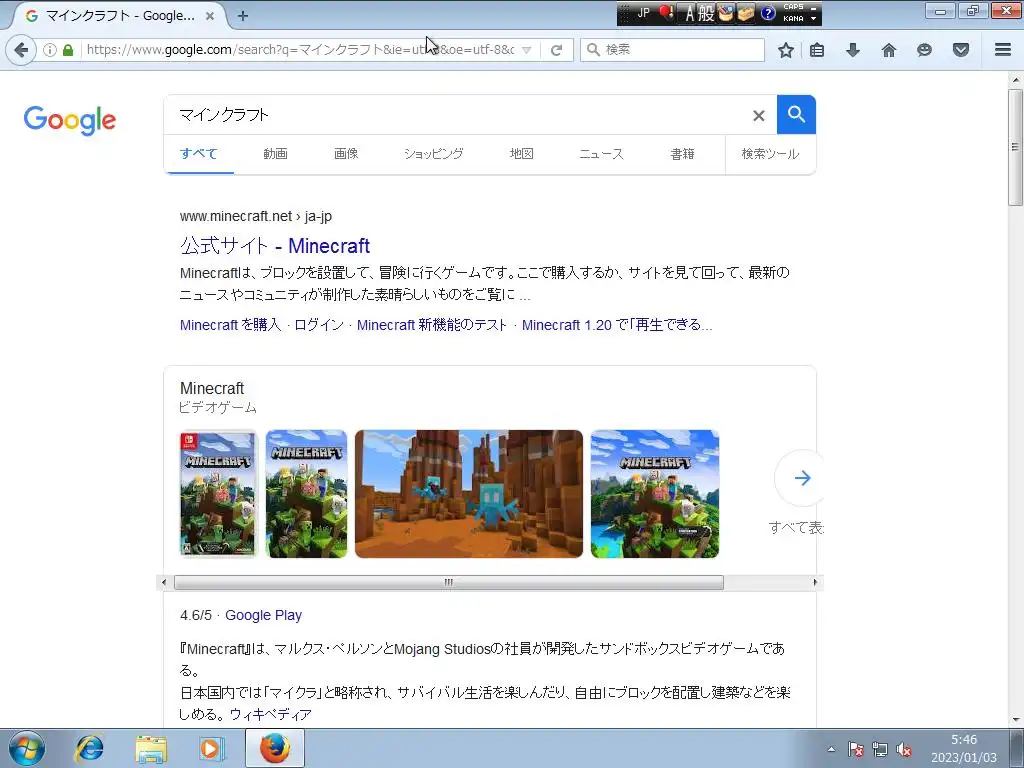Open the 地図 tab
Screen dimensions: 1024x768
tap(522, 154)
